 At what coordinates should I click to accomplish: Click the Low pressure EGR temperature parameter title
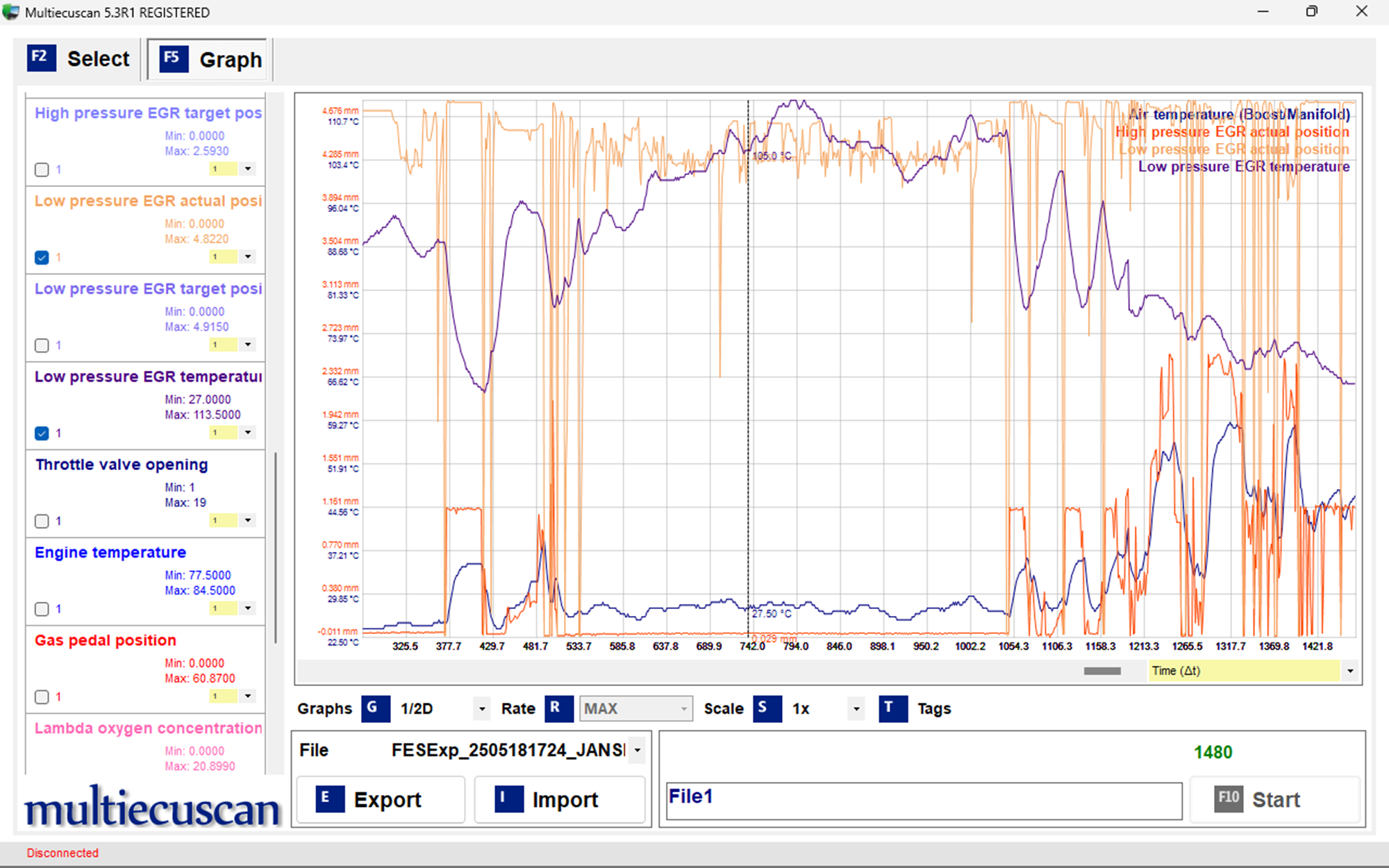[149, 376]
